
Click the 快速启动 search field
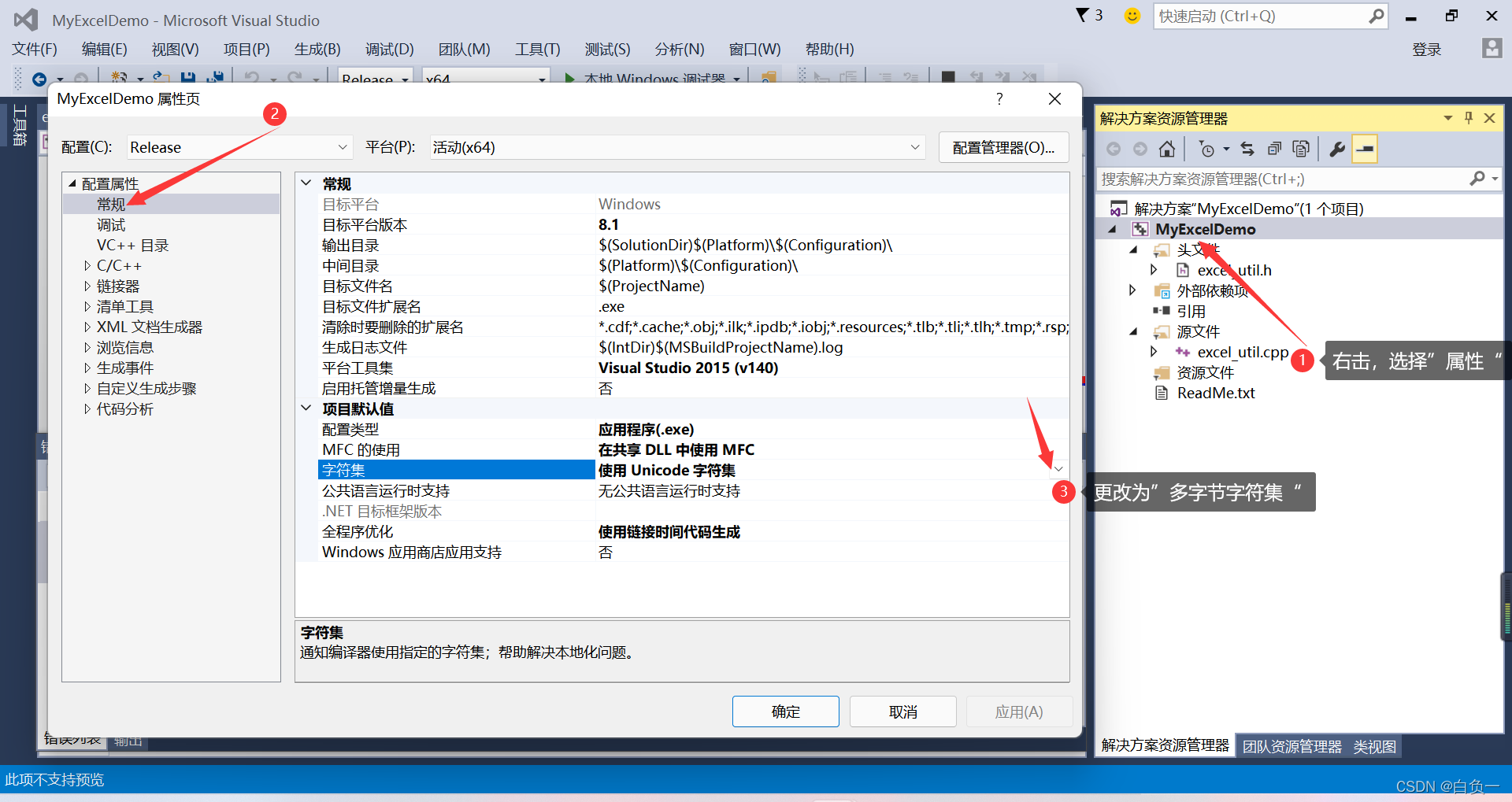click(1270, 16)
